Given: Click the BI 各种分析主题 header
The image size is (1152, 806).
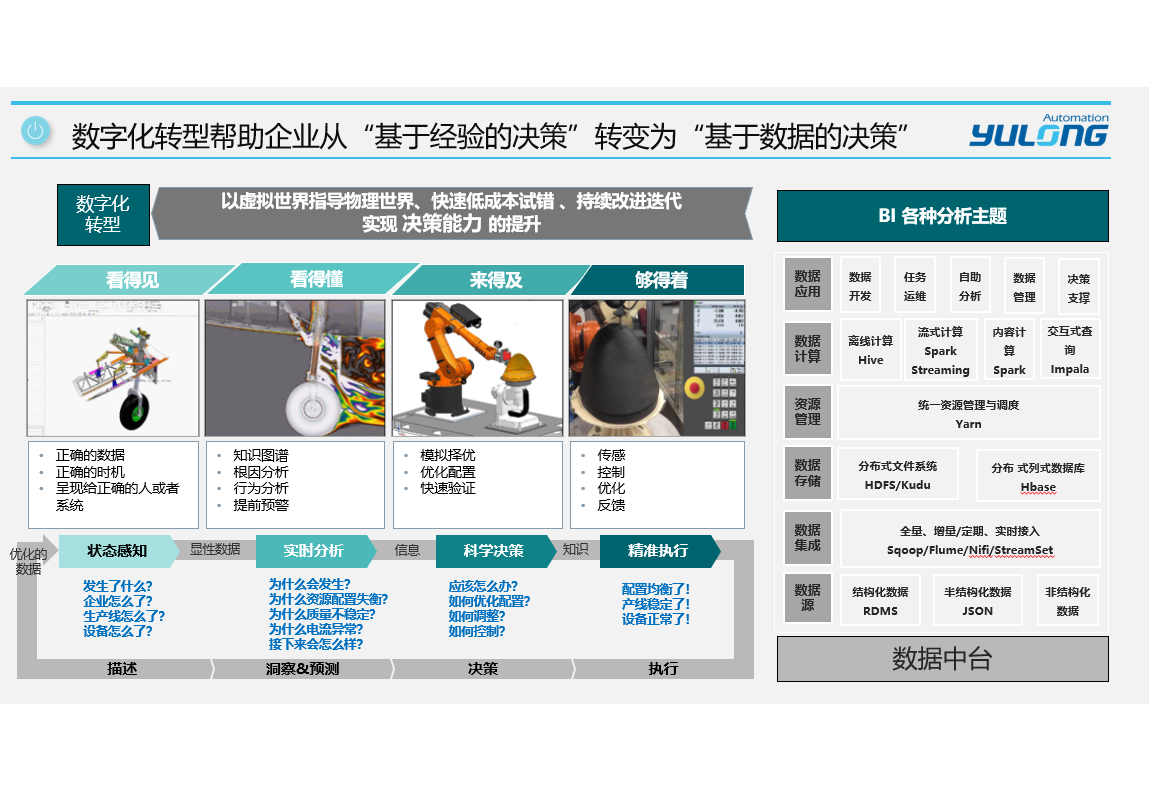Looking at the screenshot, I should point(942,216).
